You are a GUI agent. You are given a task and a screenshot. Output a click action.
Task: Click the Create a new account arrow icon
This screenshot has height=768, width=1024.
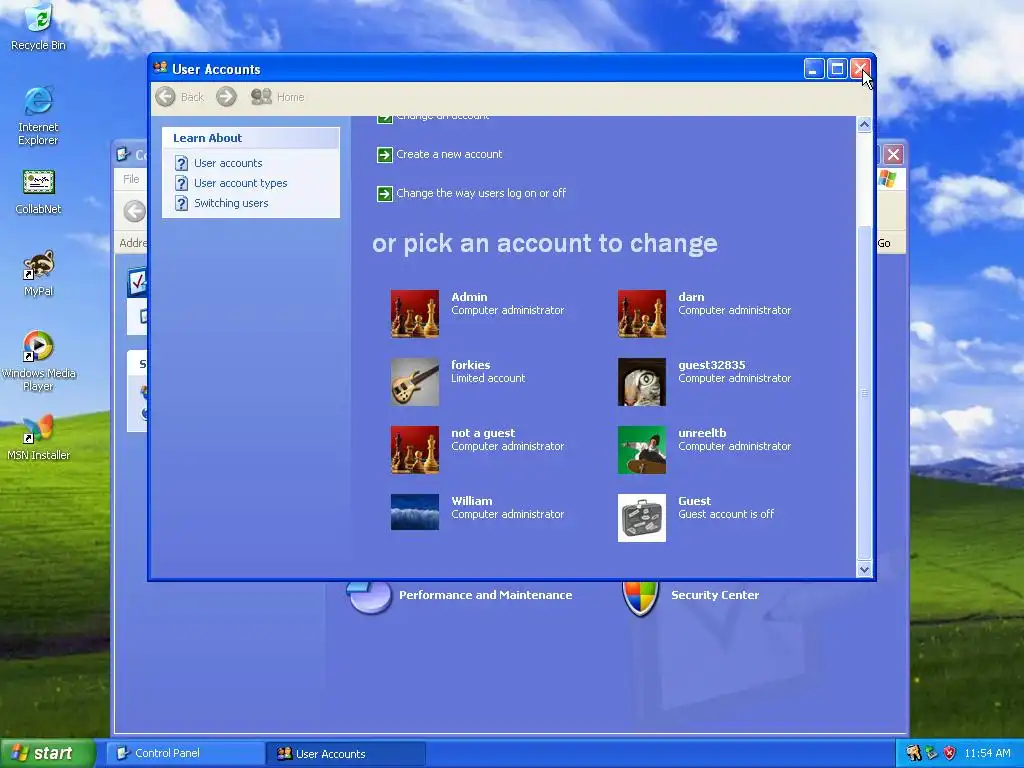(x=385, y=155)
